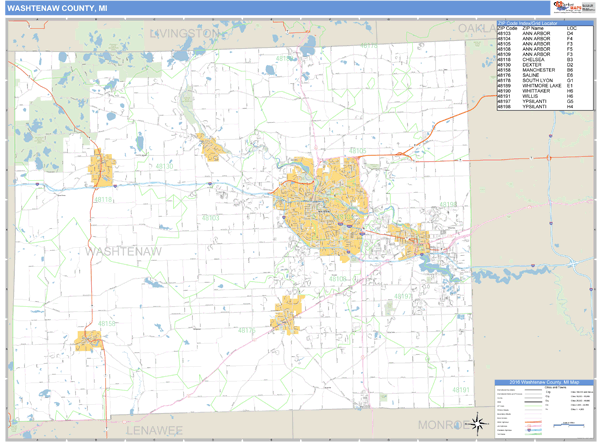Click the Dexter 48130 index entry
The width and height of the screenshot is (600, 442).
coord(541,65)
